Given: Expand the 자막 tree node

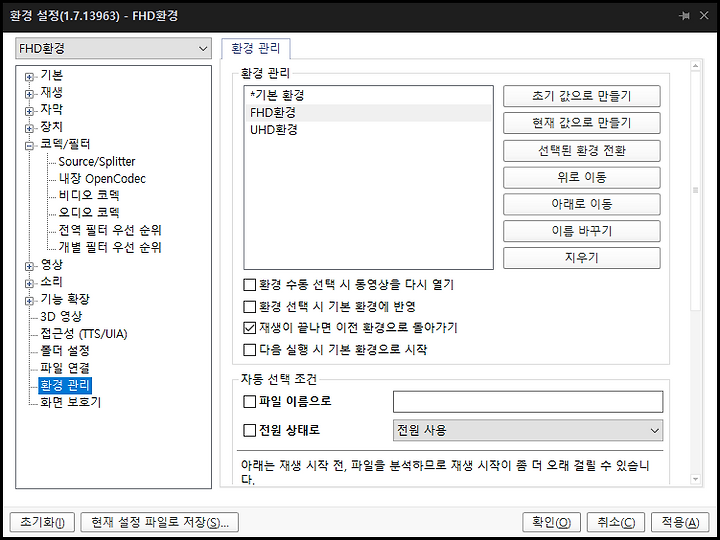Looking at the screenshot, I should click(29, 111).
